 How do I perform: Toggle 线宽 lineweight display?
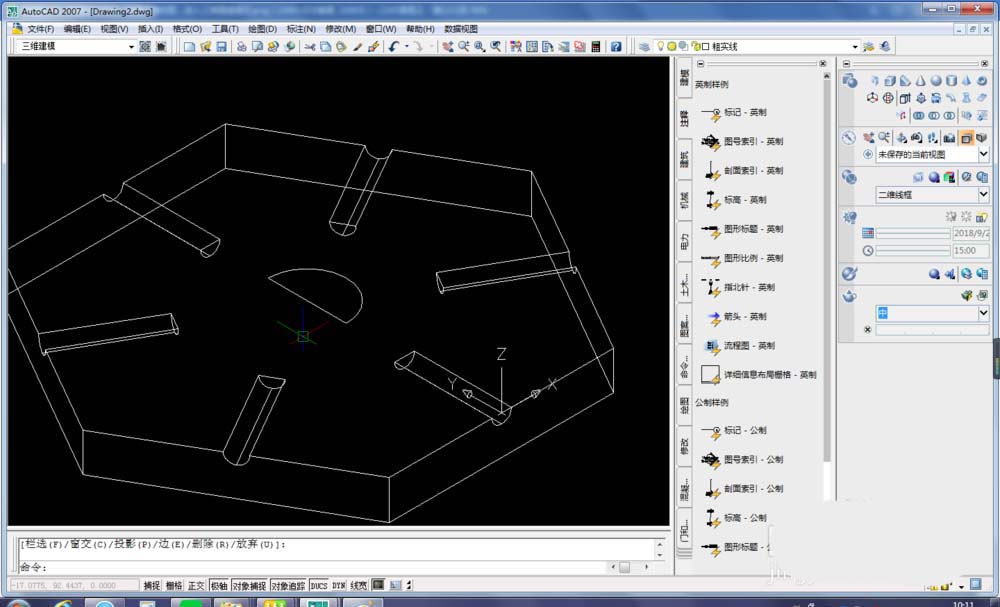pyautogui.click(x=359, y=585)
